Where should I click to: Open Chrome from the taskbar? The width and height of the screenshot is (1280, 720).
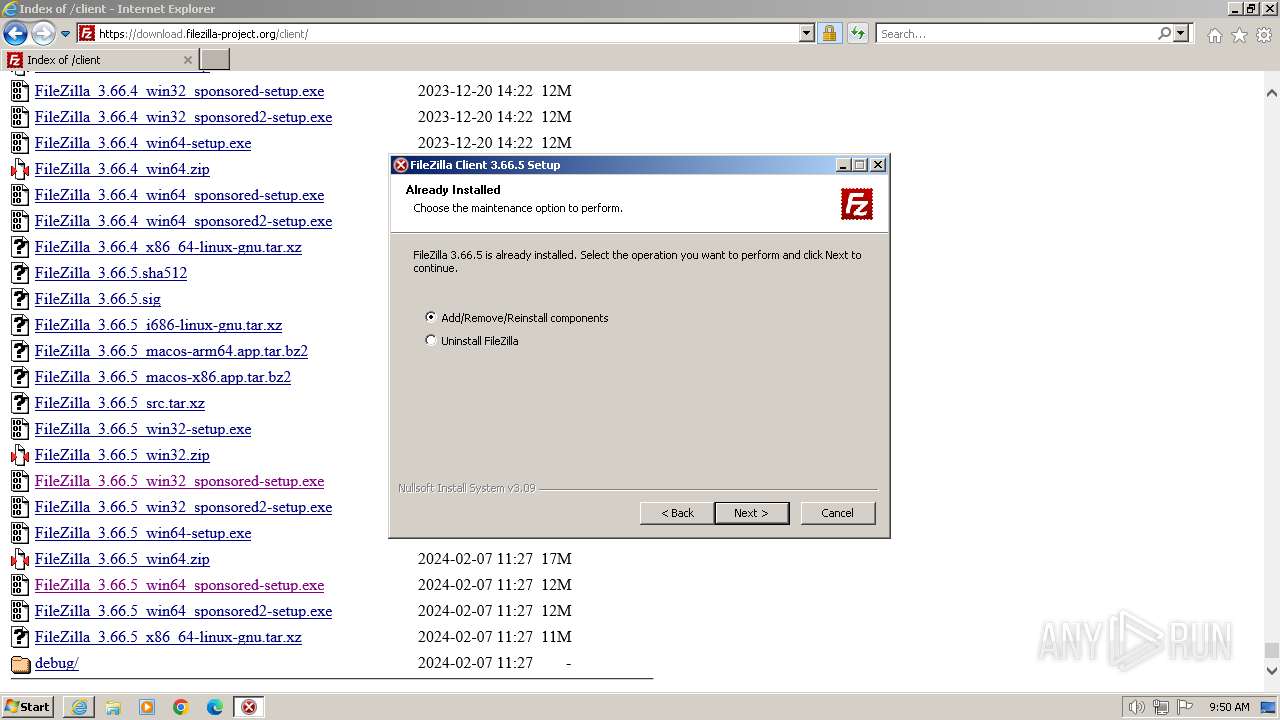(x=181, y=707)
